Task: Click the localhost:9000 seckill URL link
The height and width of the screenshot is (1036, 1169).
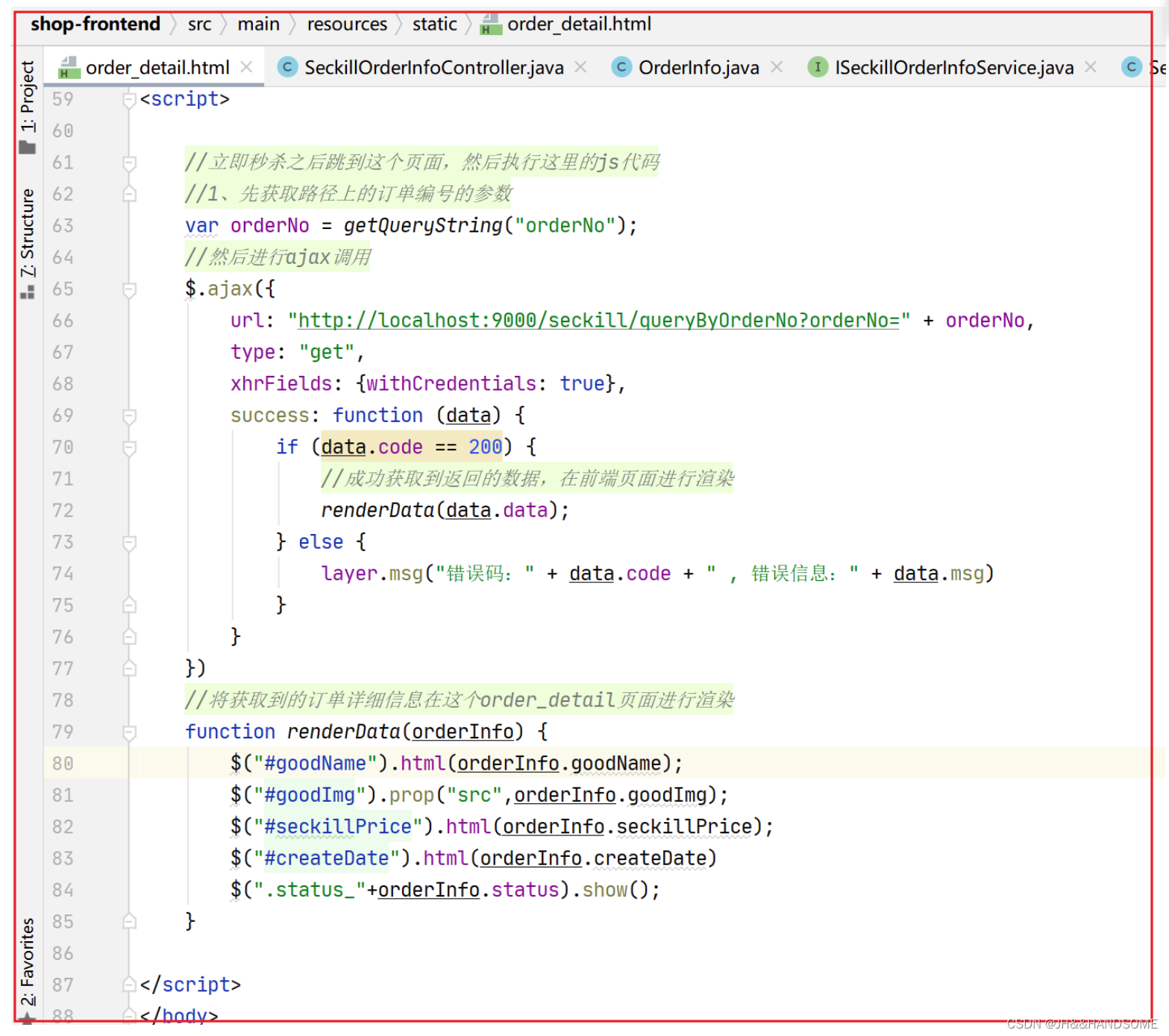Action: click(x=598, y=321)
